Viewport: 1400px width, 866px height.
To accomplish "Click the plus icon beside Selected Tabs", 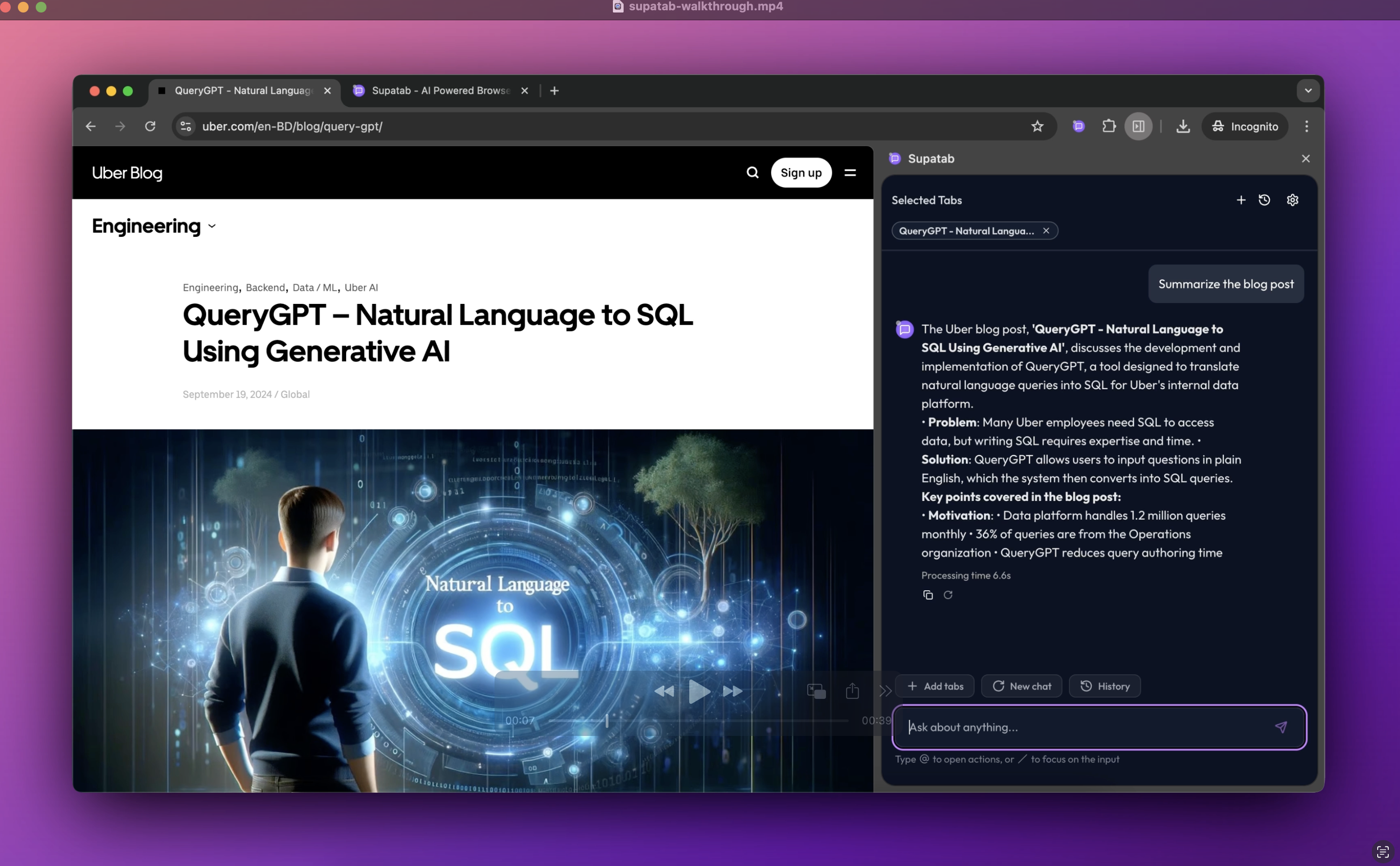I will click(1241, 200).
